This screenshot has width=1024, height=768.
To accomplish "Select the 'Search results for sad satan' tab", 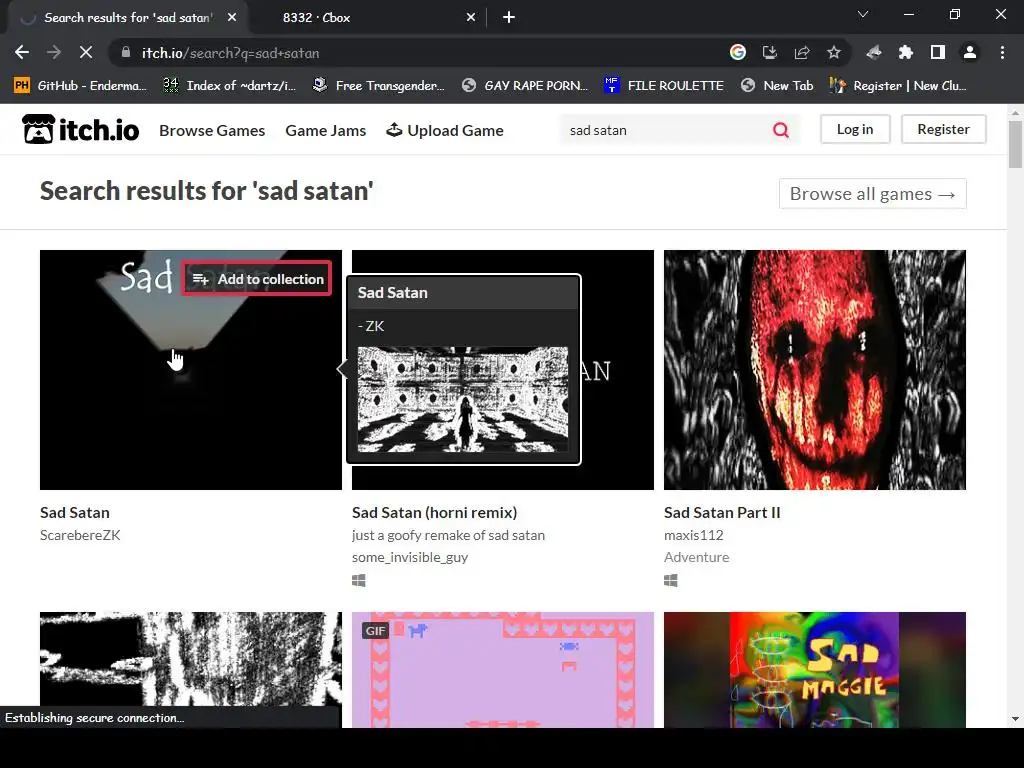I will [x=127, y=18].
